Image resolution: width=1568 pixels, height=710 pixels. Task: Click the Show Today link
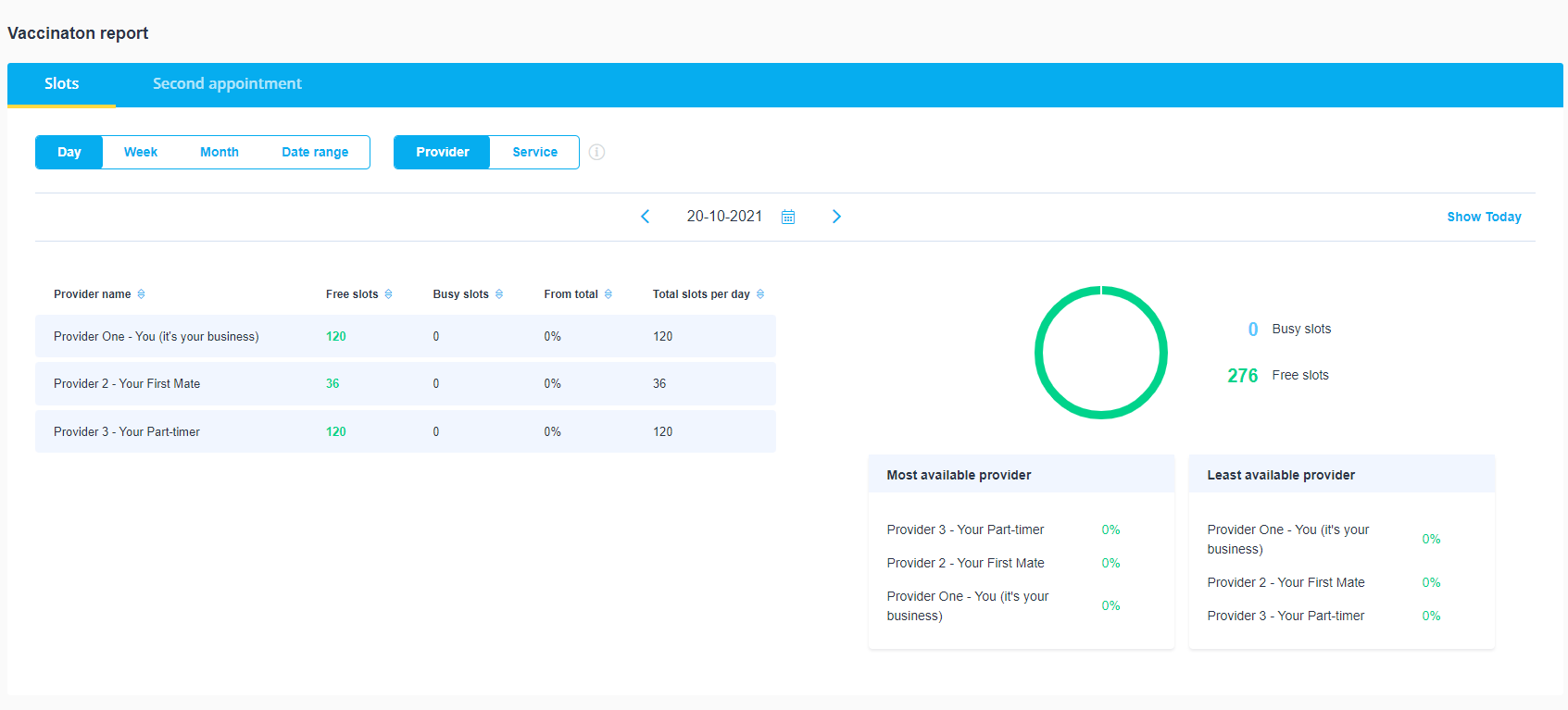[x=1484, y=217]
